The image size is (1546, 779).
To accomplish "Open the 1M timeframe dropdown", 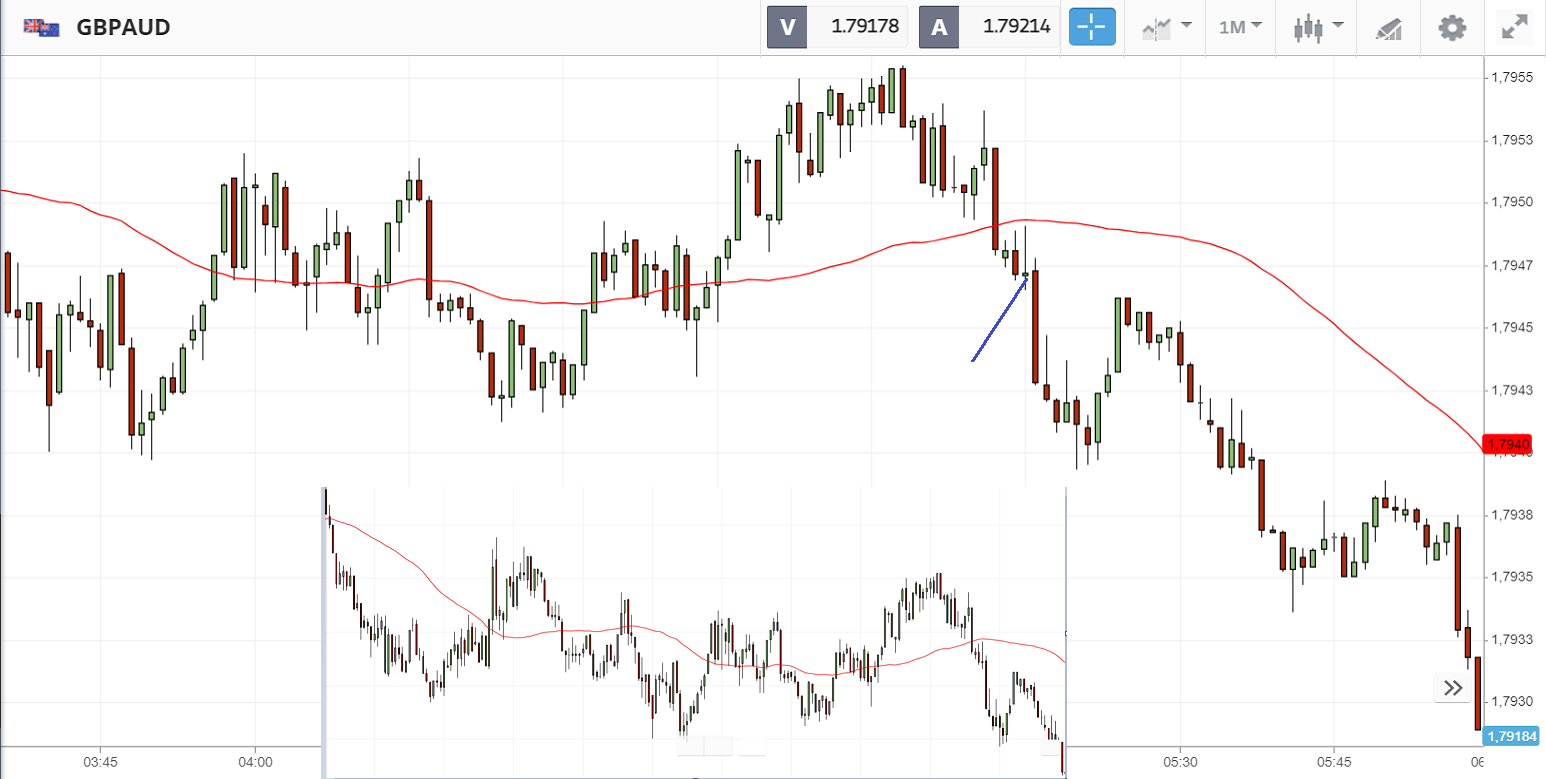I will click(1240, 27).
